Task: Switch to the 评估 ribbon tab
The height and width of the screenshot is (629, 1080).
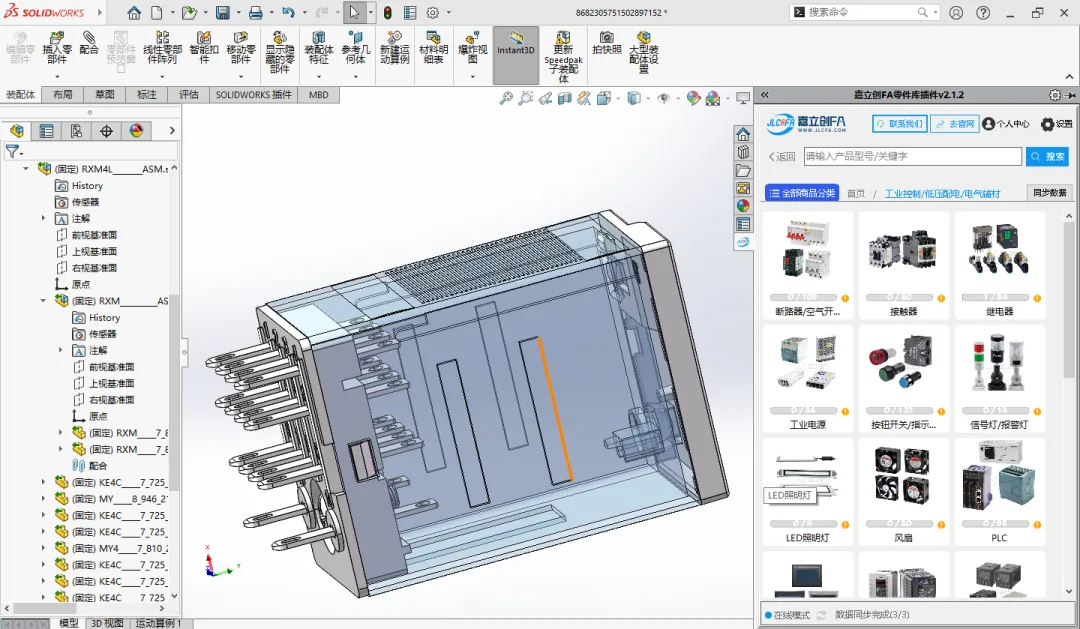Action: [189, 94]
